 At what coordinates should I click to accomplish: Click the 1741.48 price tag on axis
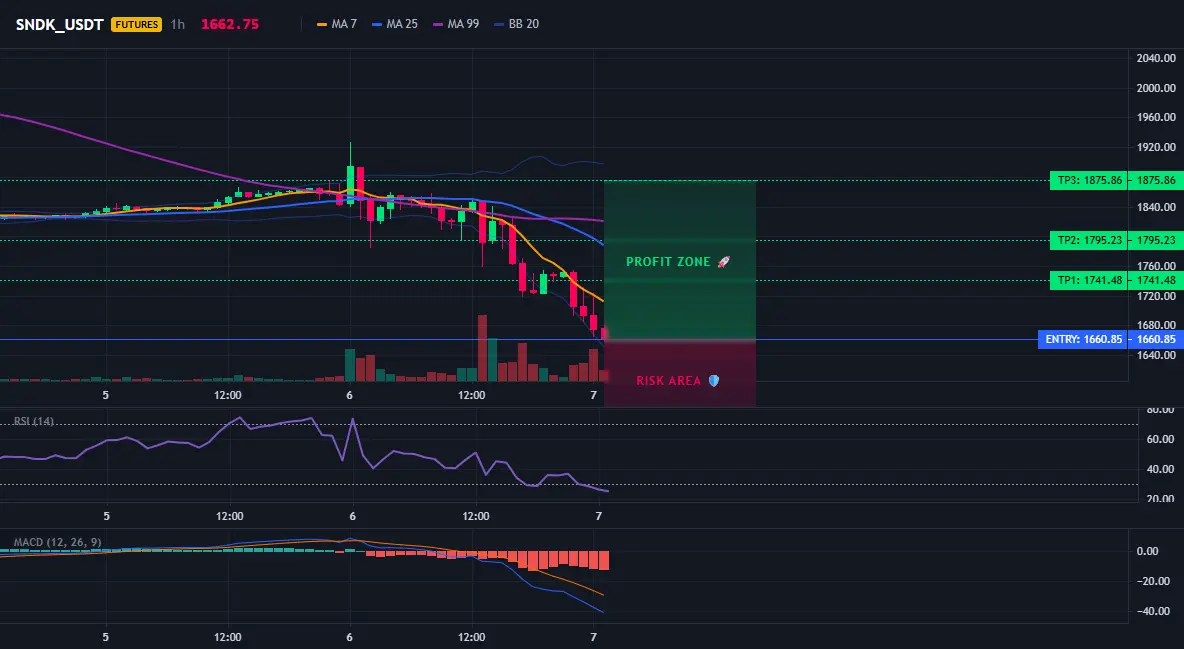click(x=1155, y=280)
